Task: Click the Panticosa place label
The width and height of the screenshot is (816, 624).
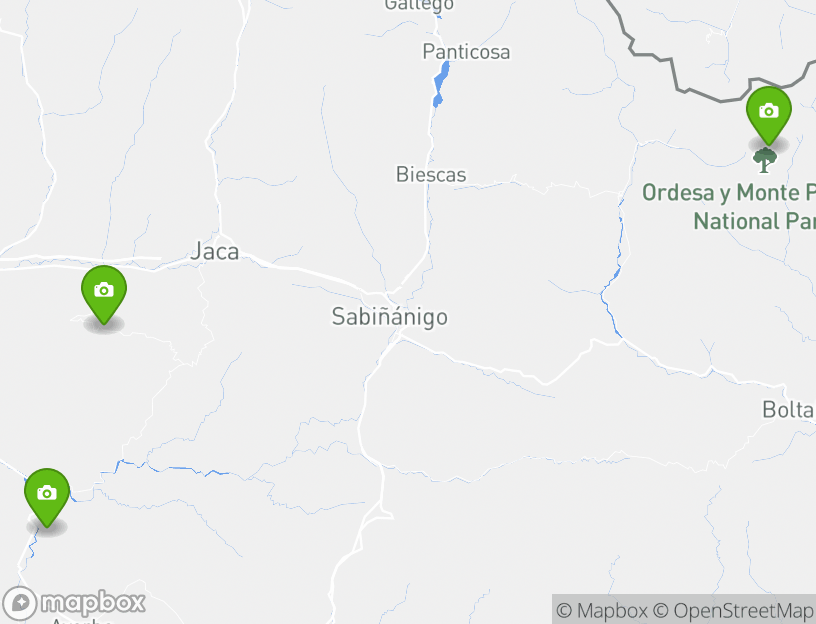Action: [x=466, y=52]
